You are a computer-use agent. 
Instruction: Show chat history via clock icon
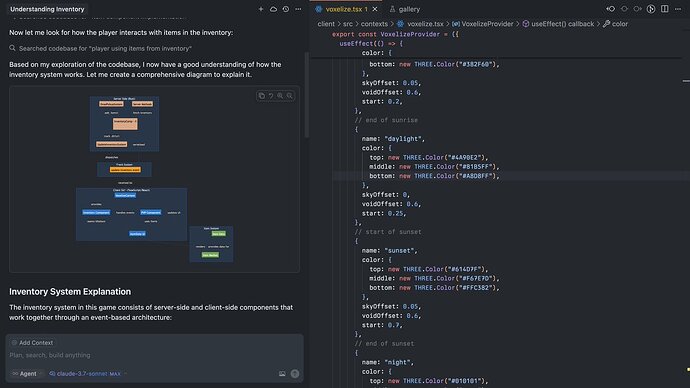(286, 9)
